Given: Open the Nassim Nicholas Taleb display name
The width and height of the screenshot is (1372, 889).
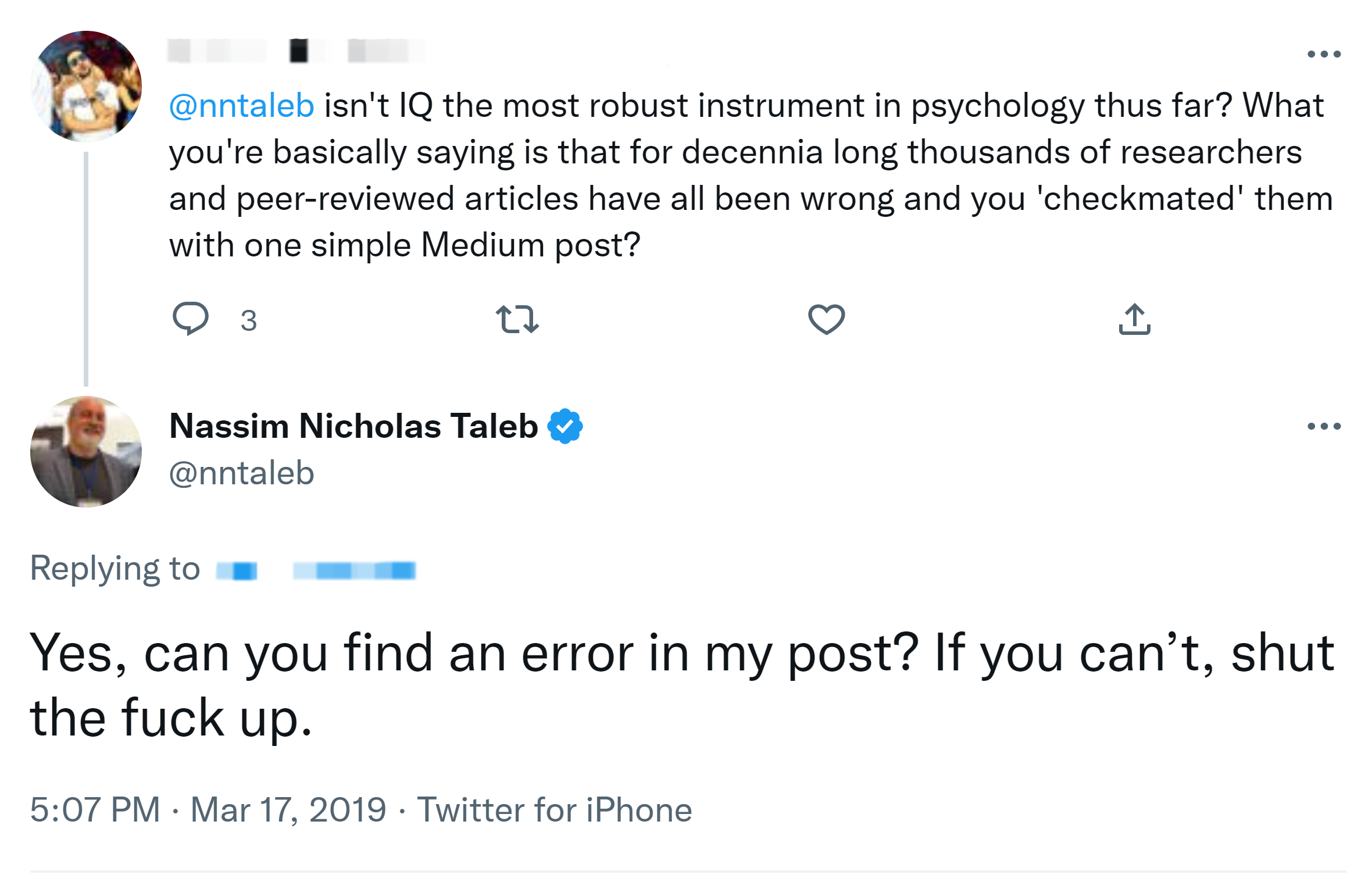Looking at the screenshot, I should tap(353, 426).
